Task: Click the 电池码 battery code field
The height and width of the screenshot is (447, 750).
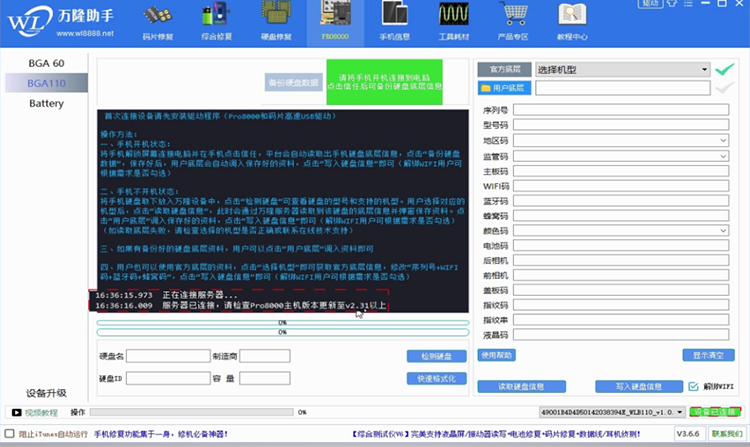Action: pos(621,246)
